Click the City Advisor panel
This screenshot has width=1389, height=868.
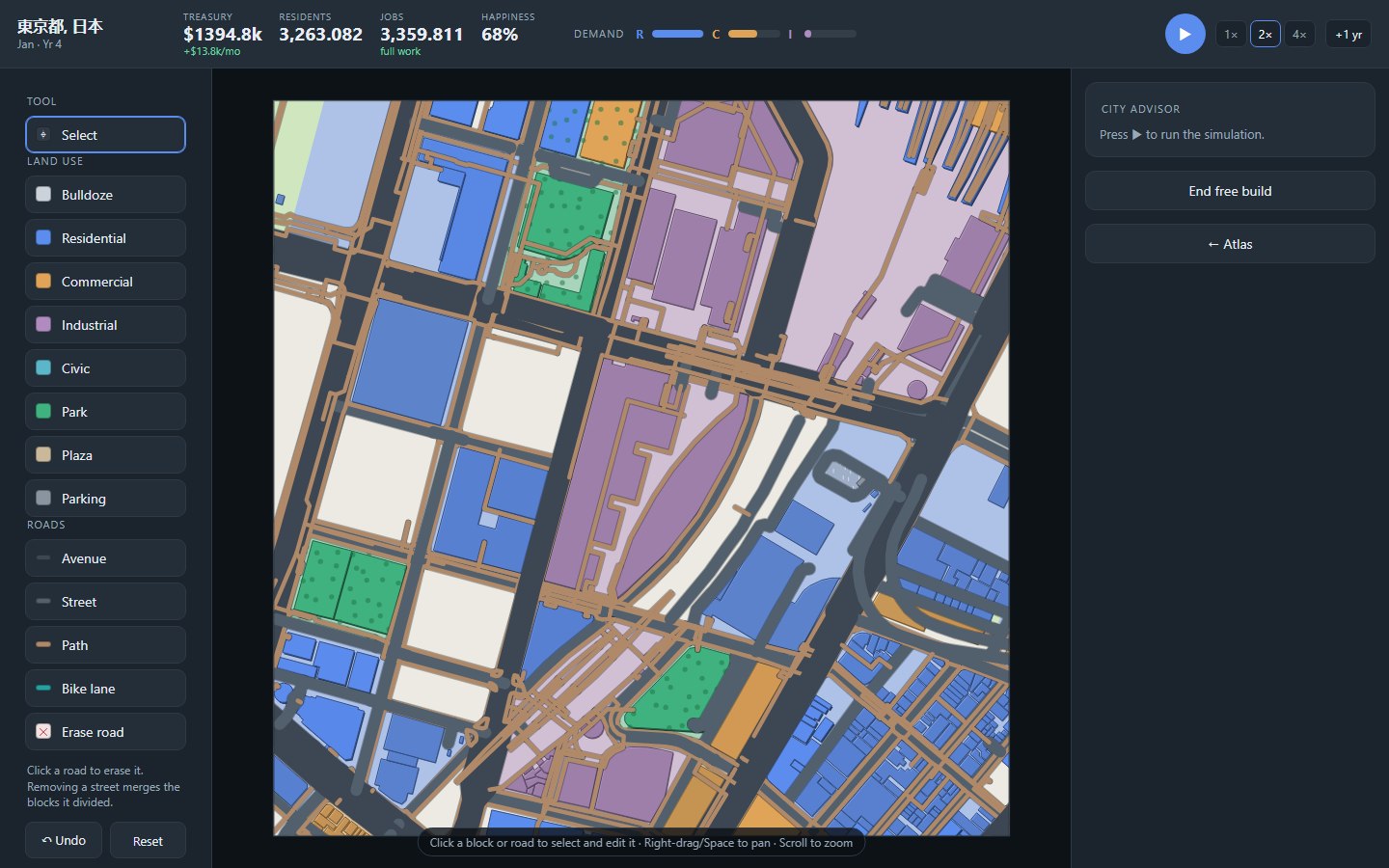[x=1230, y=120]
